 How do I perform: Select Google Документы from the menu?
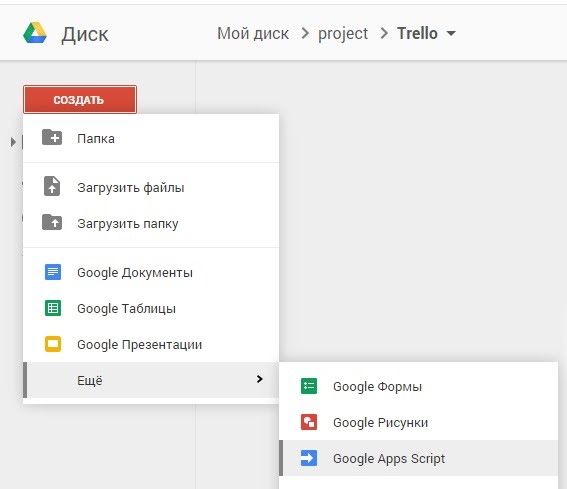[151, 272]
